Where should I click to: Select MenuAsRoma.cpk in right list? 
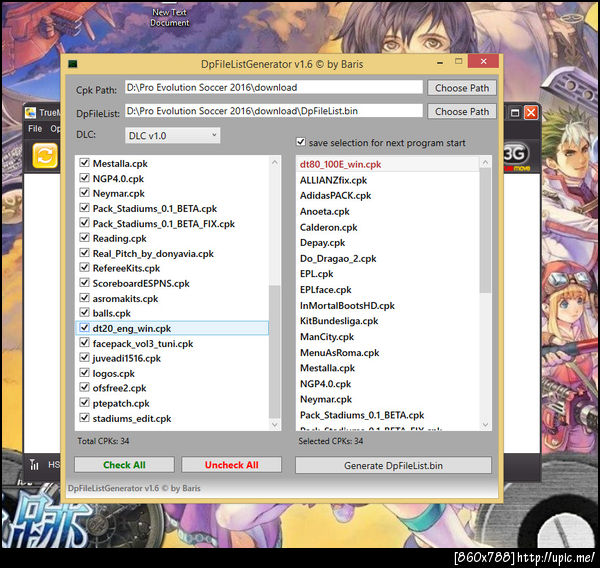[x=388, y=352]
